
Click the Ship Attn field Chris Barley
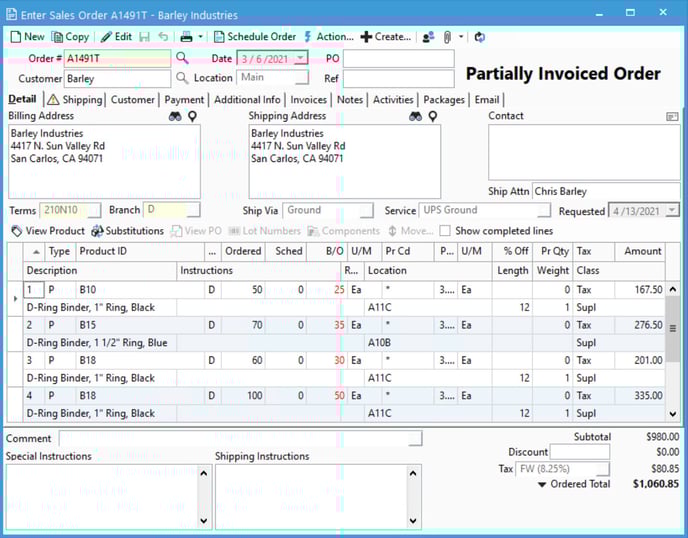click(x=606, y=191)
